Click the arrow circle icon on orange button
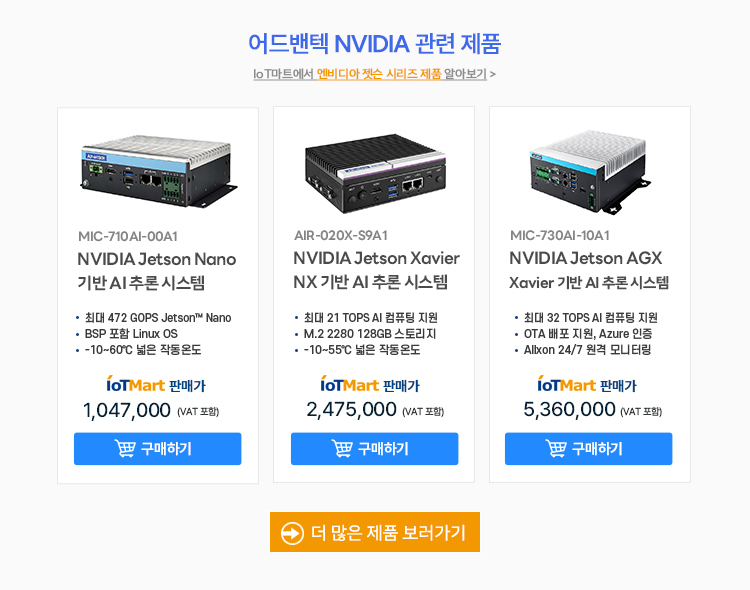The width and height of the screenshot is (750, 590). pos(292,533)
